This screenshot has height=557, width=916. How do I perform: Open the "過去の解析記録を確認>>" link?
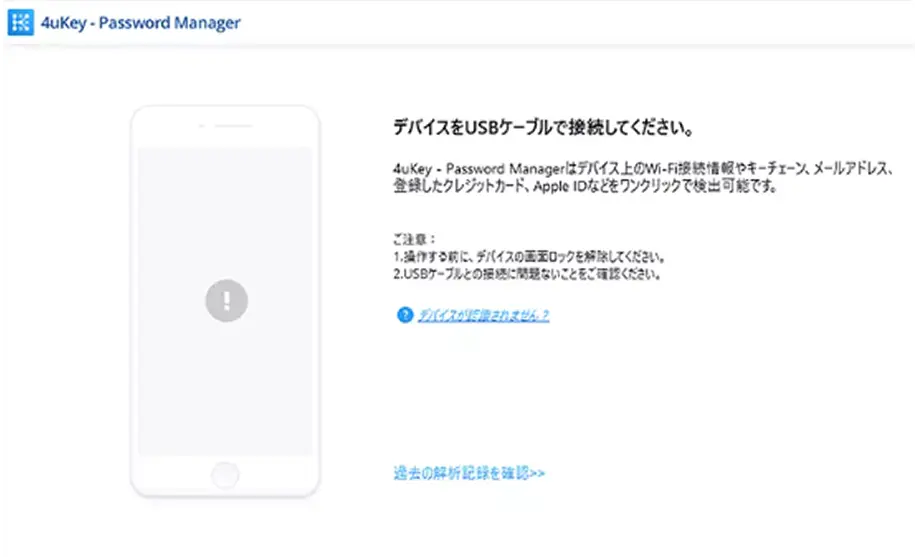tap(469, 473)
